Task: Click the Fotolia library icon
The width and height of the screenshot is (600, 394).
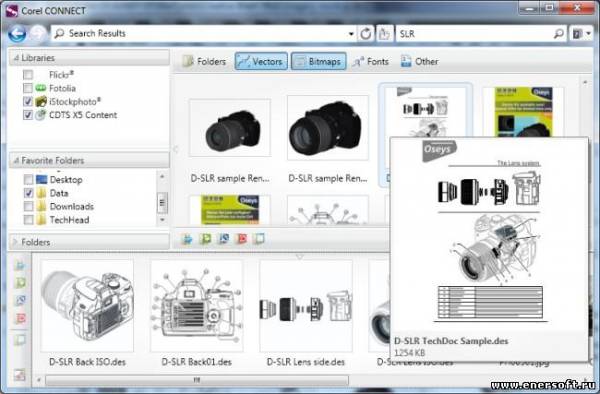Action: pos(41,88)
